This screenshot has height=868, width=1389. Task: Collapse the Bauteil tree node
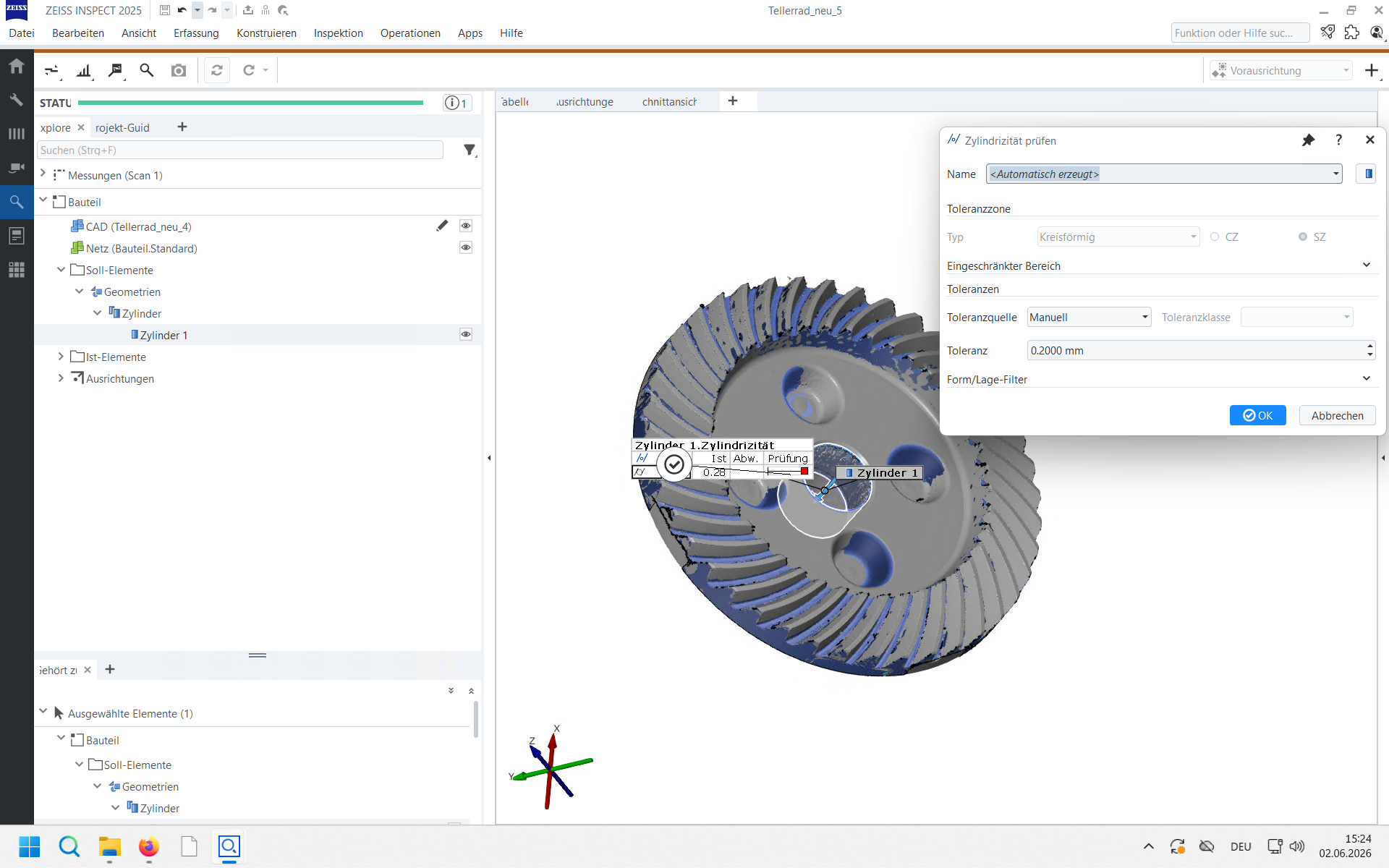[x=43, y=200]
